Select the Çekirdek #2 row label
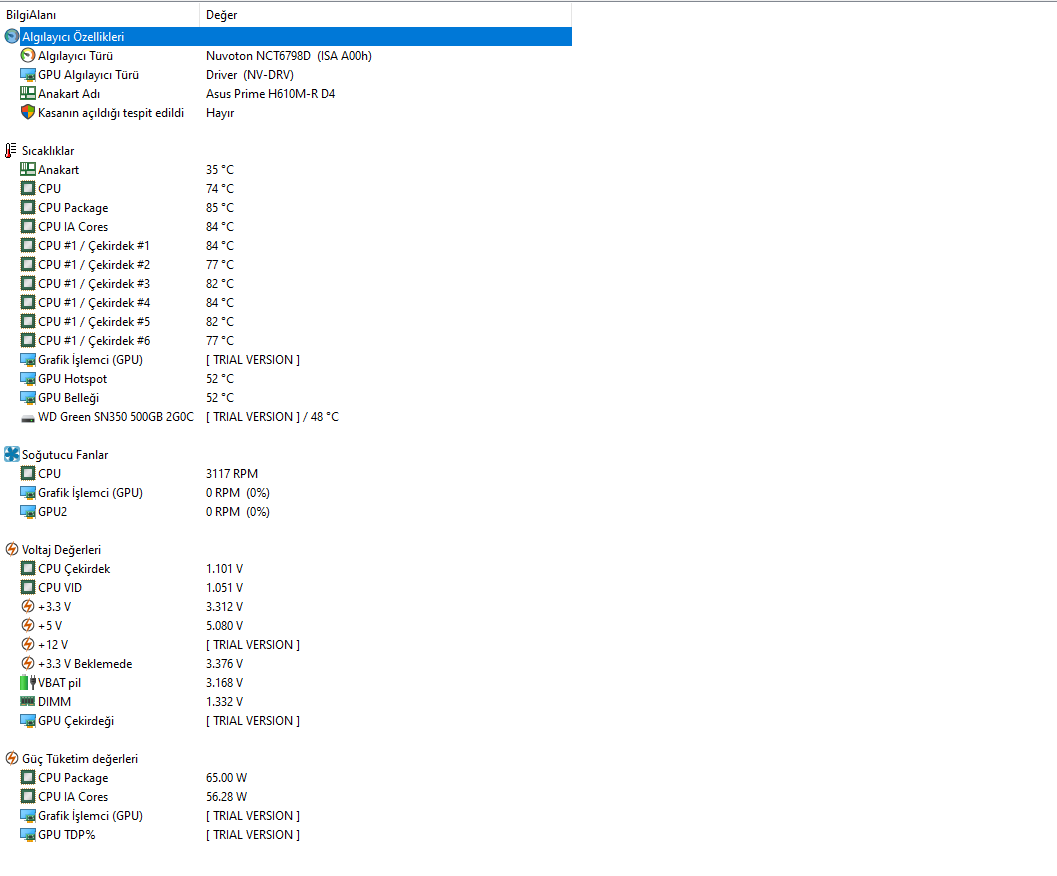Screen dimensions: 1057x876 coord(94,264)
